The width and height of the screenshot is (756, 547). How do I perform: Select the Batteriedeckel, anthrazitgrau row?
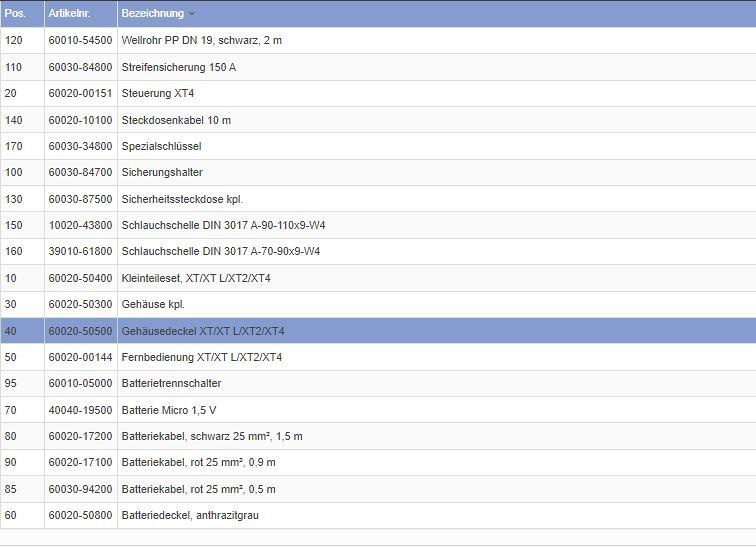tap(190, 515)
